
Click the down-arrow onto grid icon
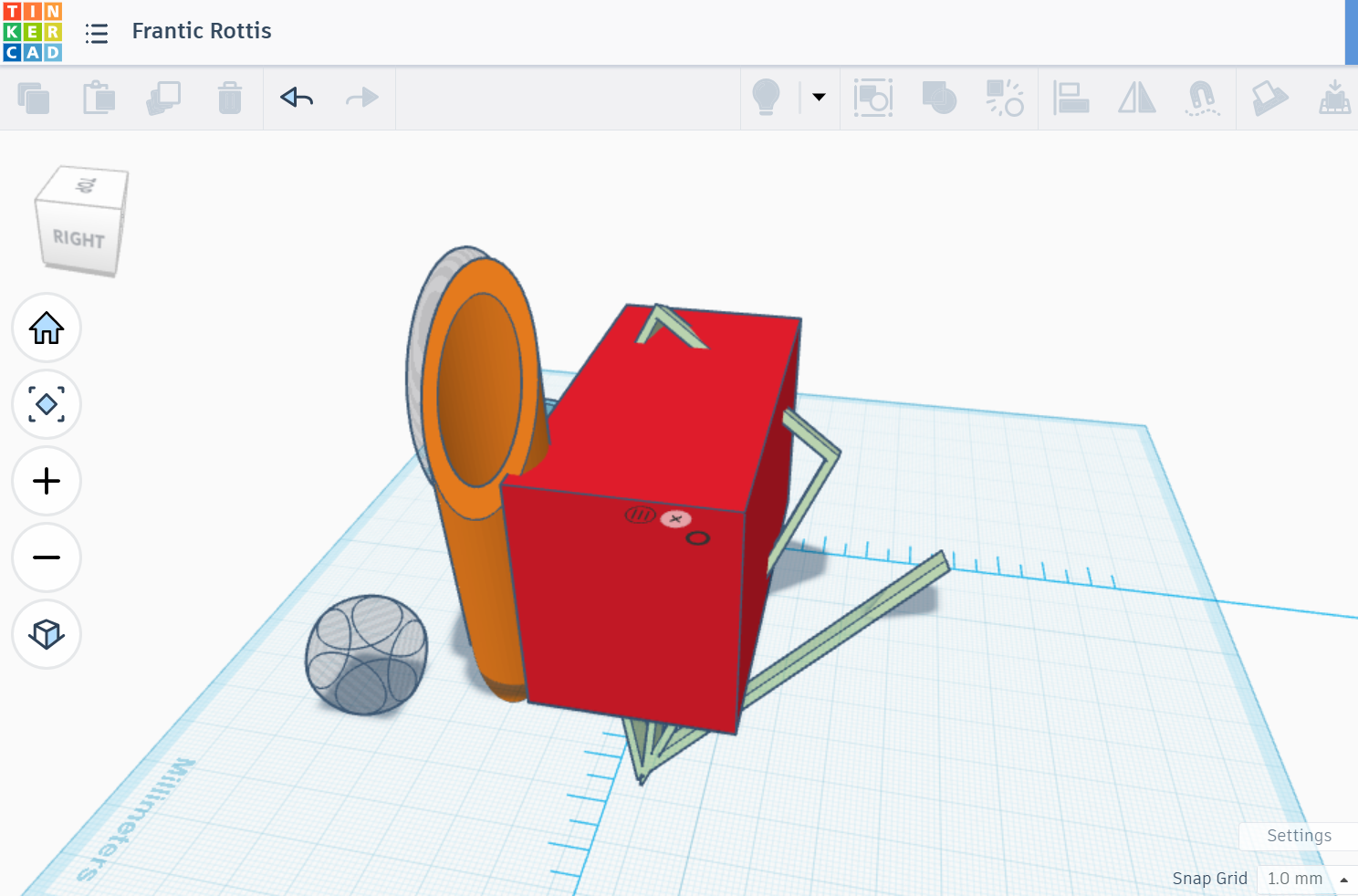pos(1335,98)
